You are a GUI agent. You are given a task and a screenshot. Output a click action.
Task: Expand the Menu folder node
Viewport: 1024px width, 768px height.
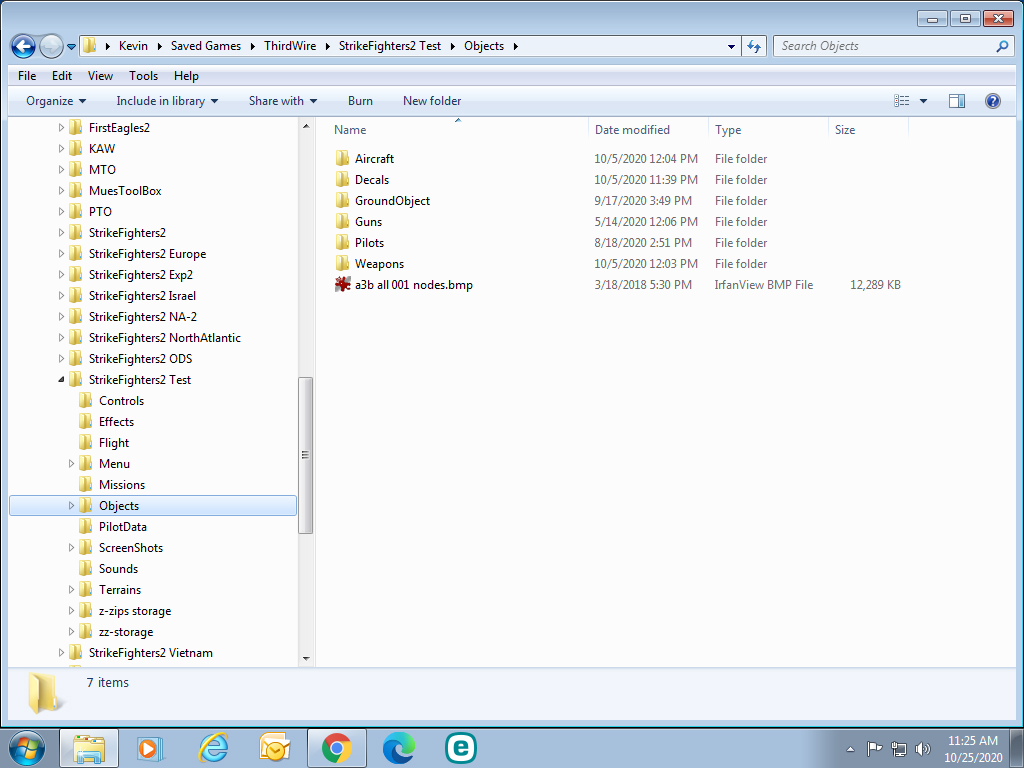(x=72, y=464)
